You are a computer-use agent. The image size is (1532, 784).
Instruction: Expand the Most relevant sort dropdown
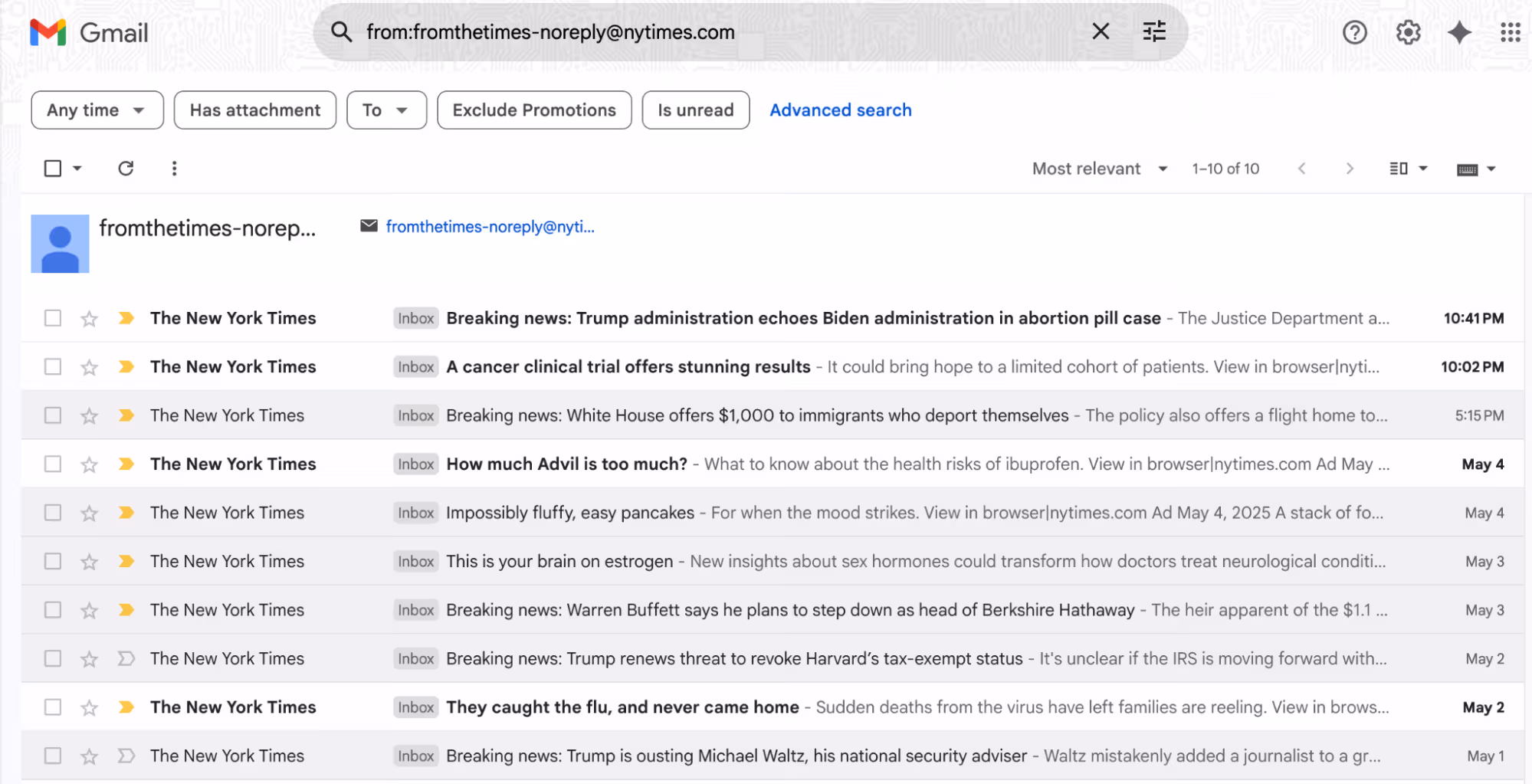[x=1100, y=168]
